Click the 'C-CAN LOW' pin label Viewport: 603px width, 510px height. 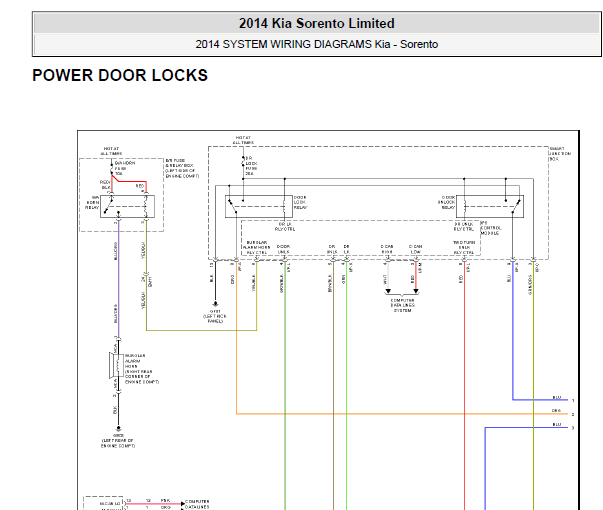415,249
